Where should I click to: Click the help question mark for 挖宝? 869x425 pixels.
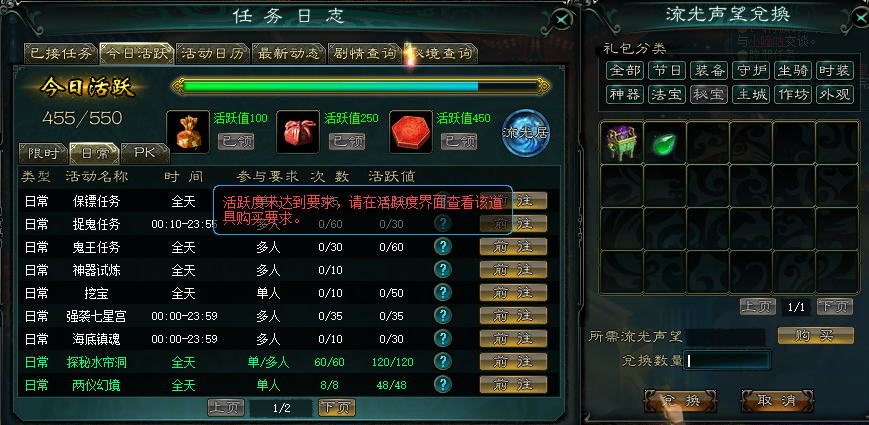click(442, 293)
